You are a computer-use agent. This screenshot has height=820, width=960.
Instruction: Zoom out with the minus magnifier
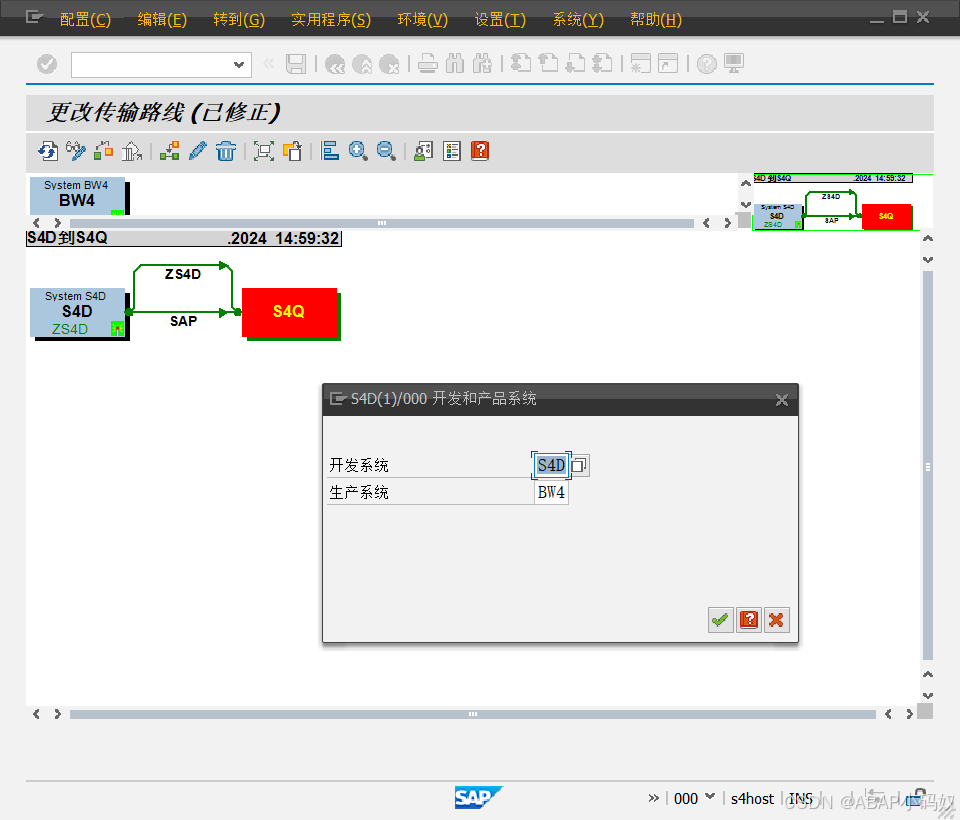pyautogui.click(x=386, y=151)
